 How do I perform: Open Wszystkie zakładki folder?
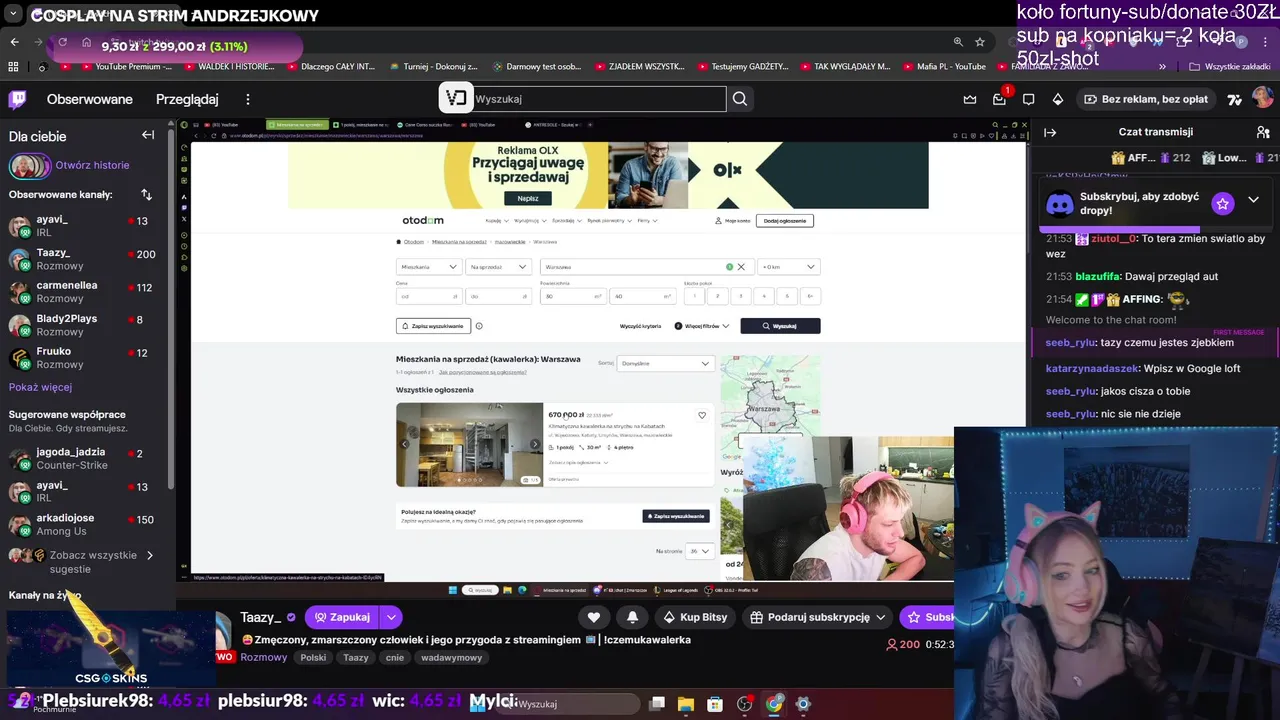1229,67
